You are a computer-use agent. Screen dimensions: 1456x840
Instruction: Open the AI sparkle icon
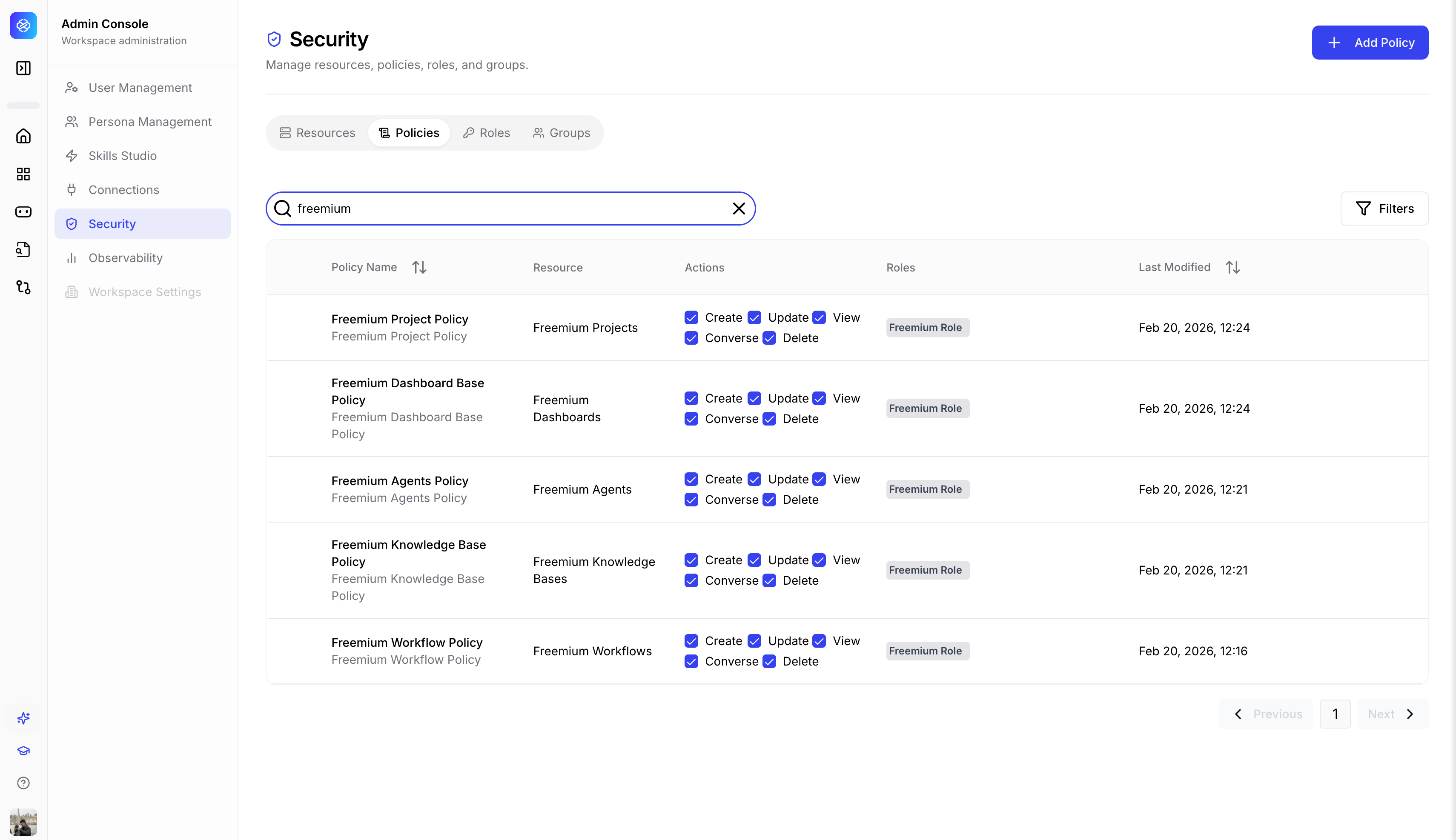point(24,718)
